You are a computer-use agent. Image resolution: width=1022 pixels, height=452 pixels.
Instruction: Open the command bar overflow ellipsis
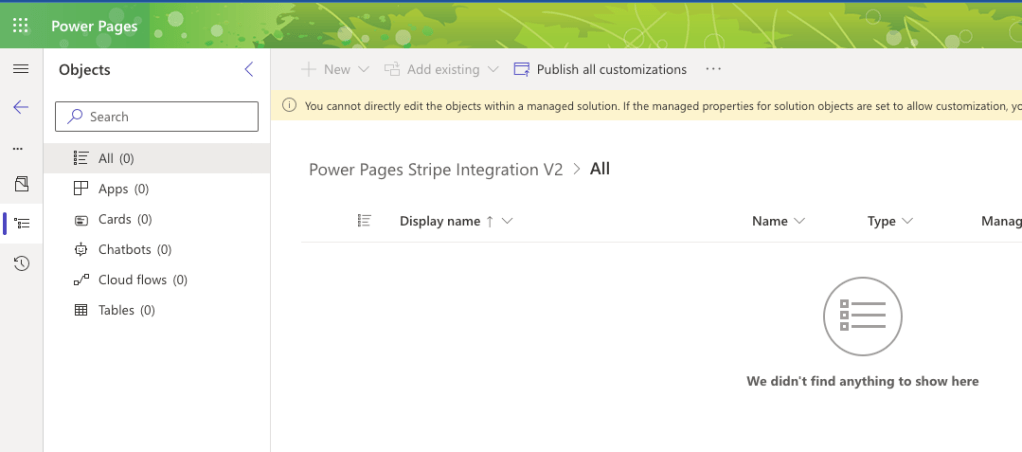pyautogui.click(x=713, y=69)
